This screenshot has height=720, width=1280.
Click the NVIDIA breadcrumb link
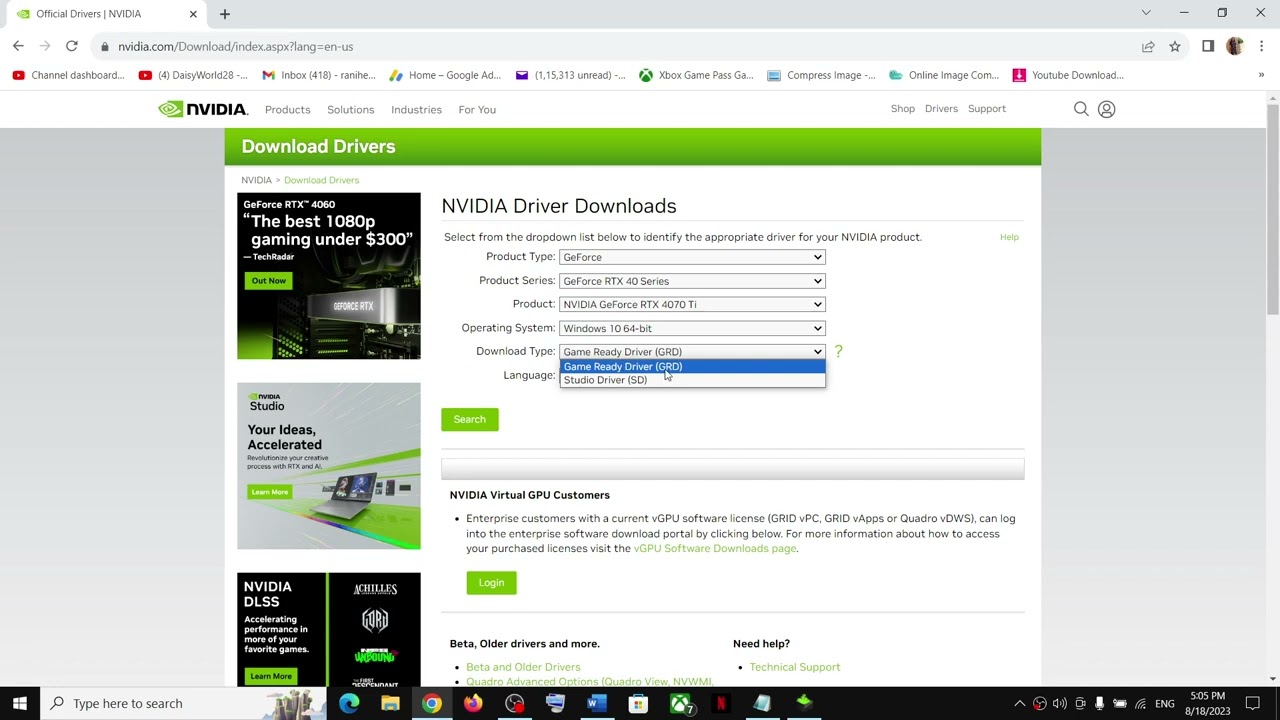[256, 180]
